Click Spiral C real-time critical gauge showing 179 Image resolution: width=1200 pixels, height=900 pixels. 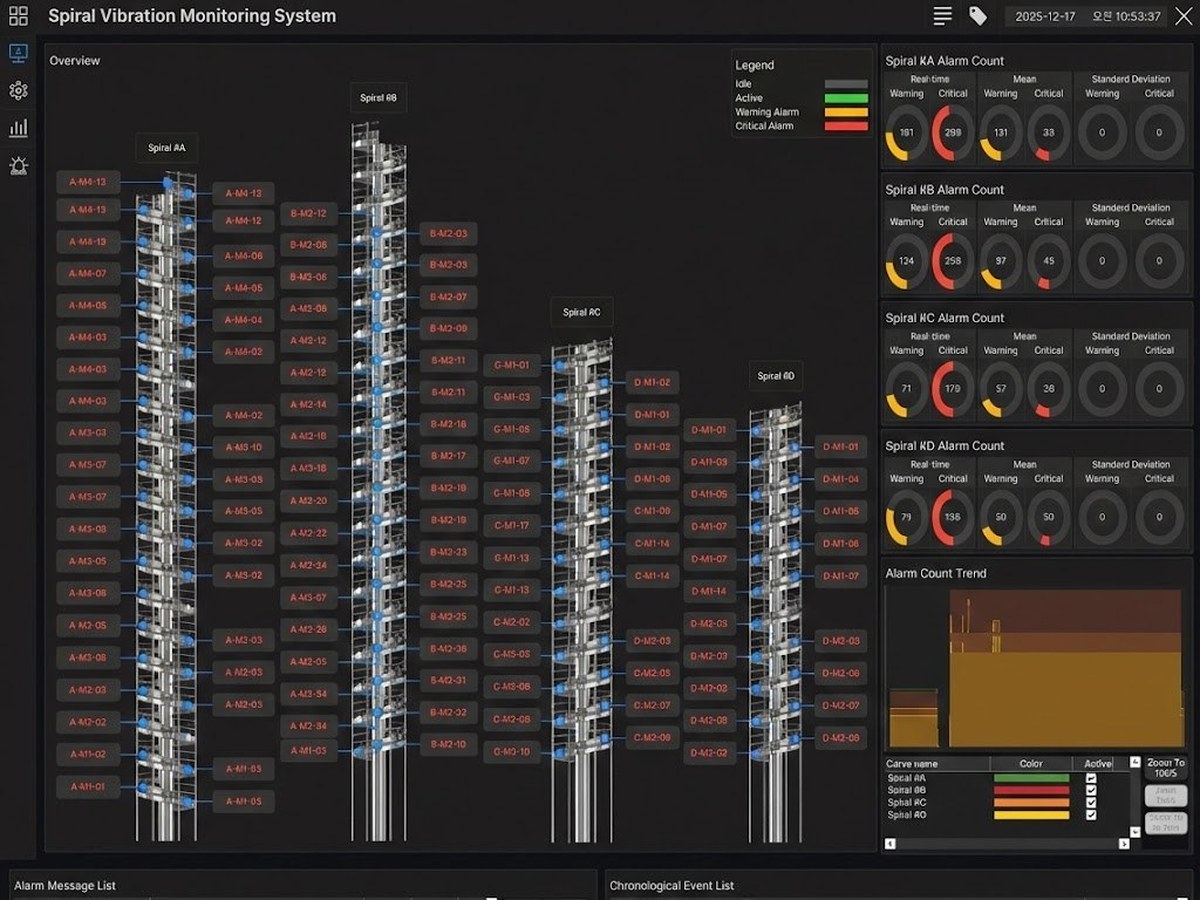point(953,389)
